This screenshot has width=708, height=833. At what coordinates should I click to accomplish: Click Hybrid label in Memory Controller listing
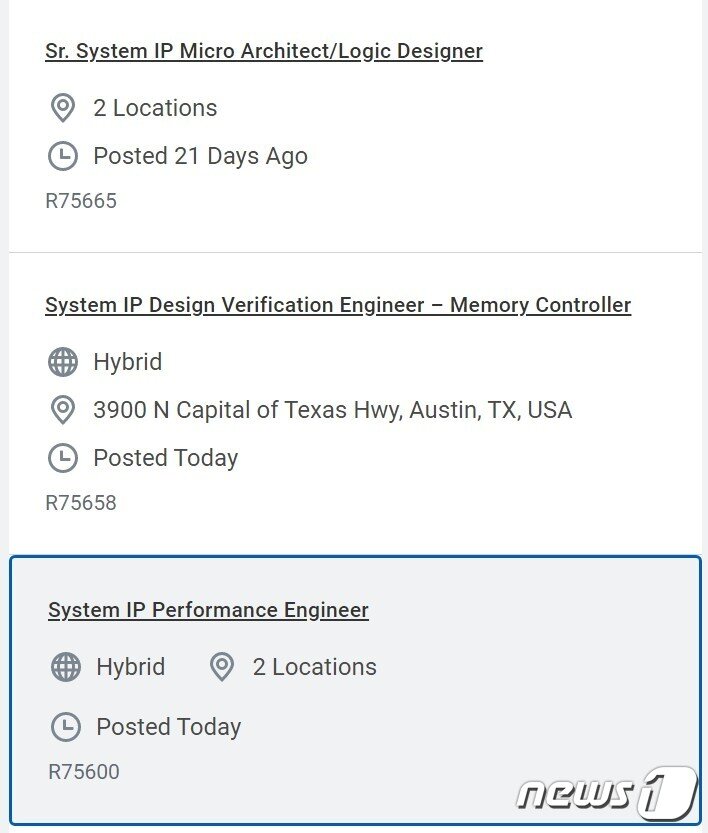pyautogui.click(x=127, y=362)
